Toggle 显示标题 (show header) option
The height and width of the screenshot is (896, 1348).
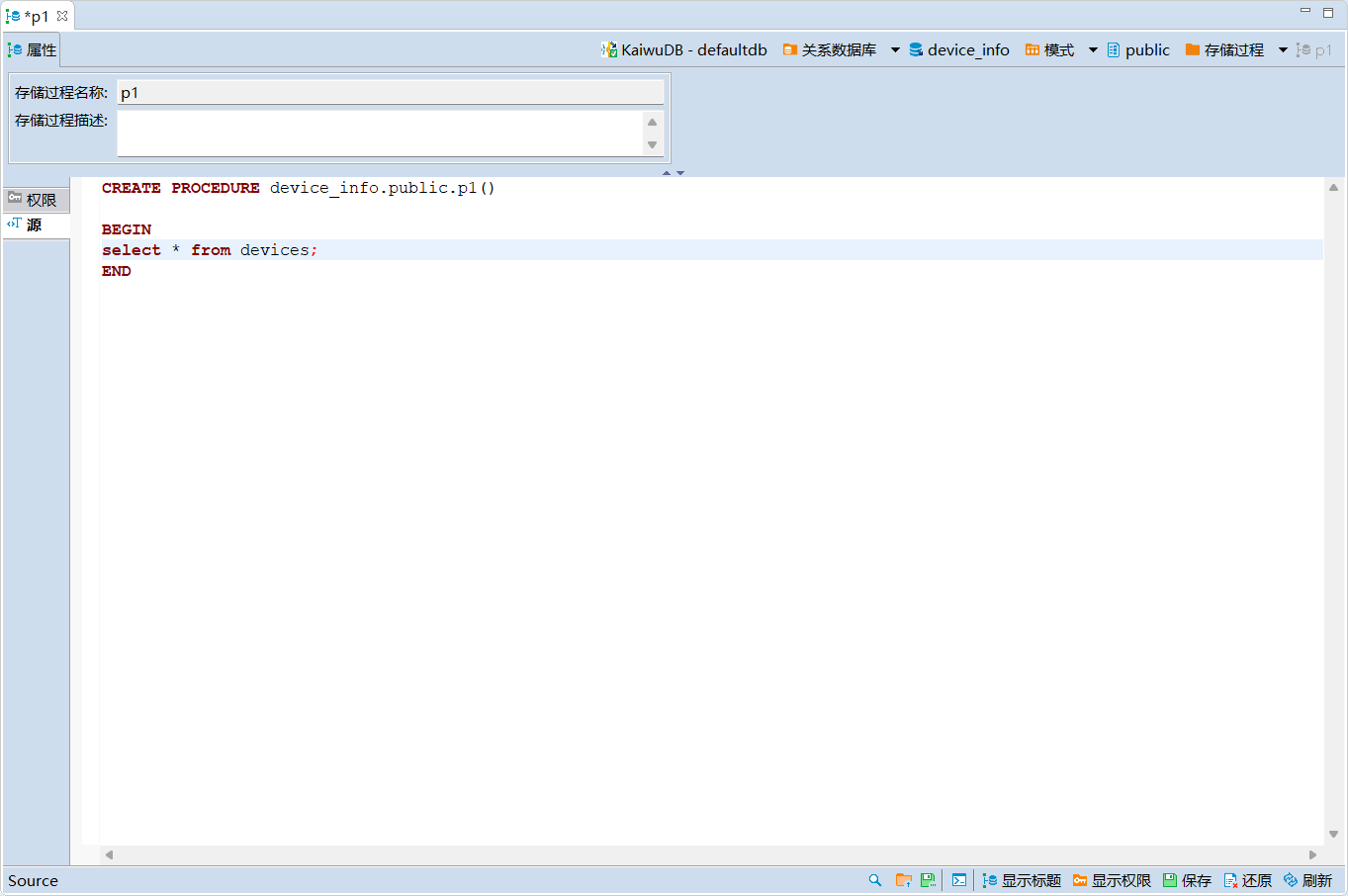tap(1022, 880)
